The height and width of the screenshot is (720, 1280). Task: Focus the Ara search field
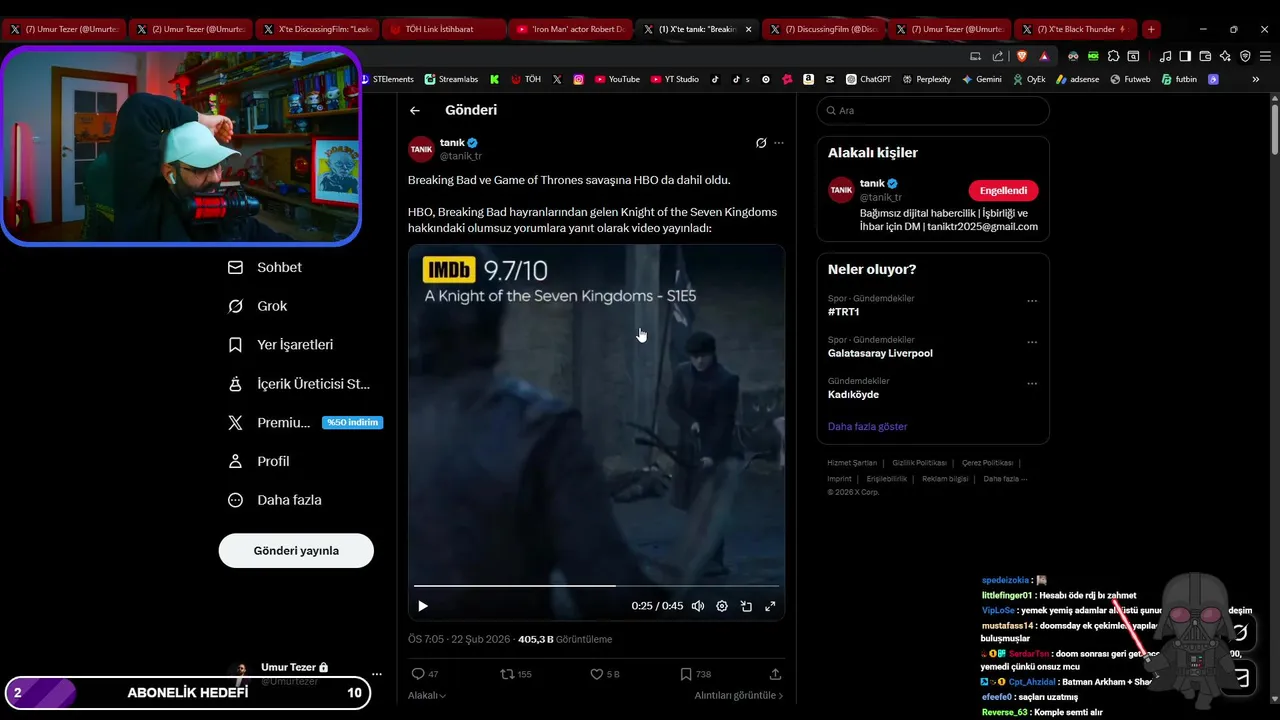pyautogui.click(x=933, y=111)
